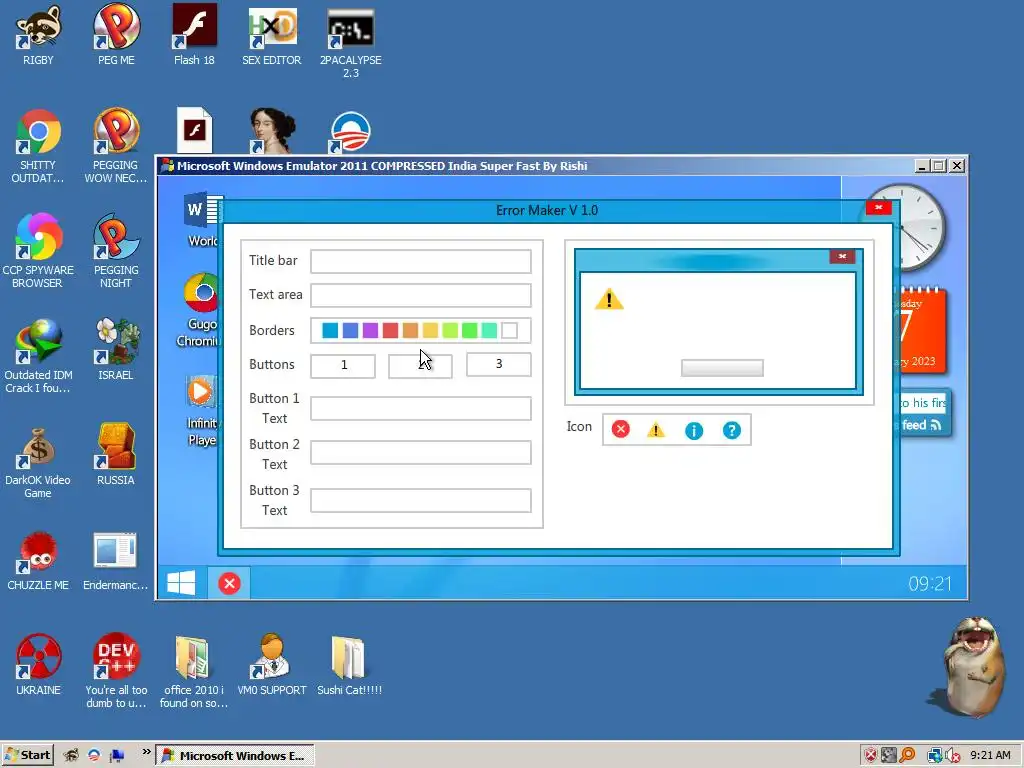Select the red error X icon option

click(620, 430)
